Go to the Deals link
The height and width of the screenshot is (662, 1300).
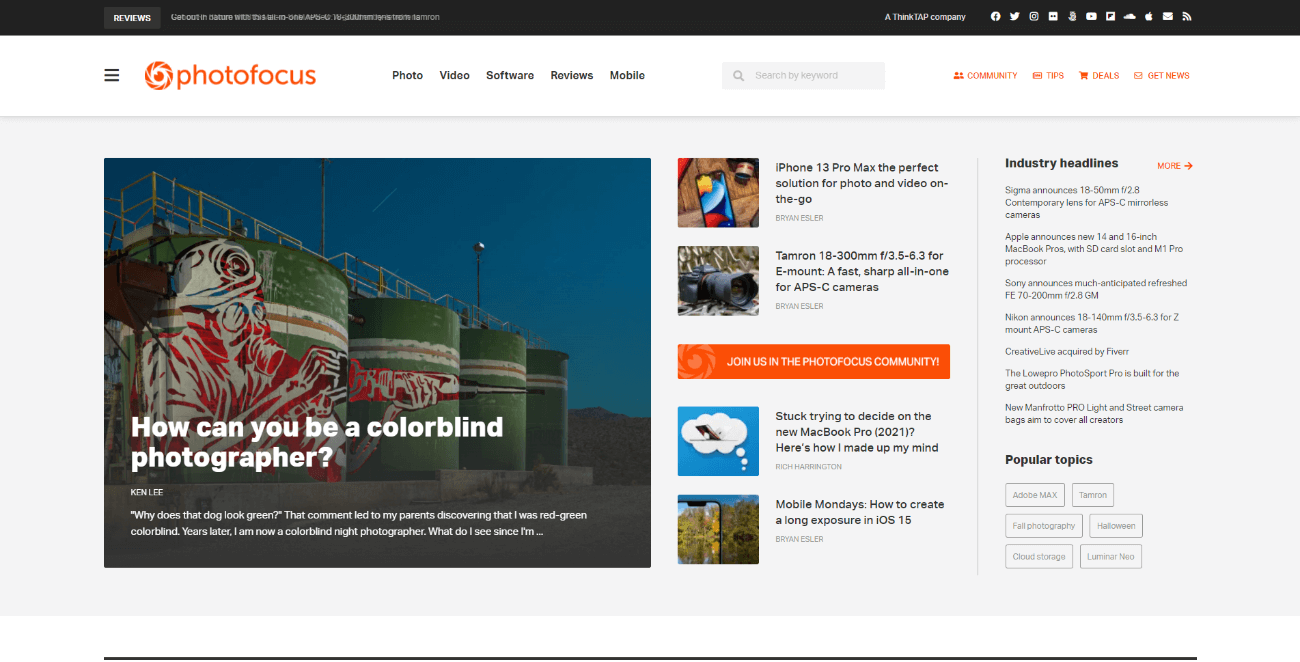(1099, 76)
